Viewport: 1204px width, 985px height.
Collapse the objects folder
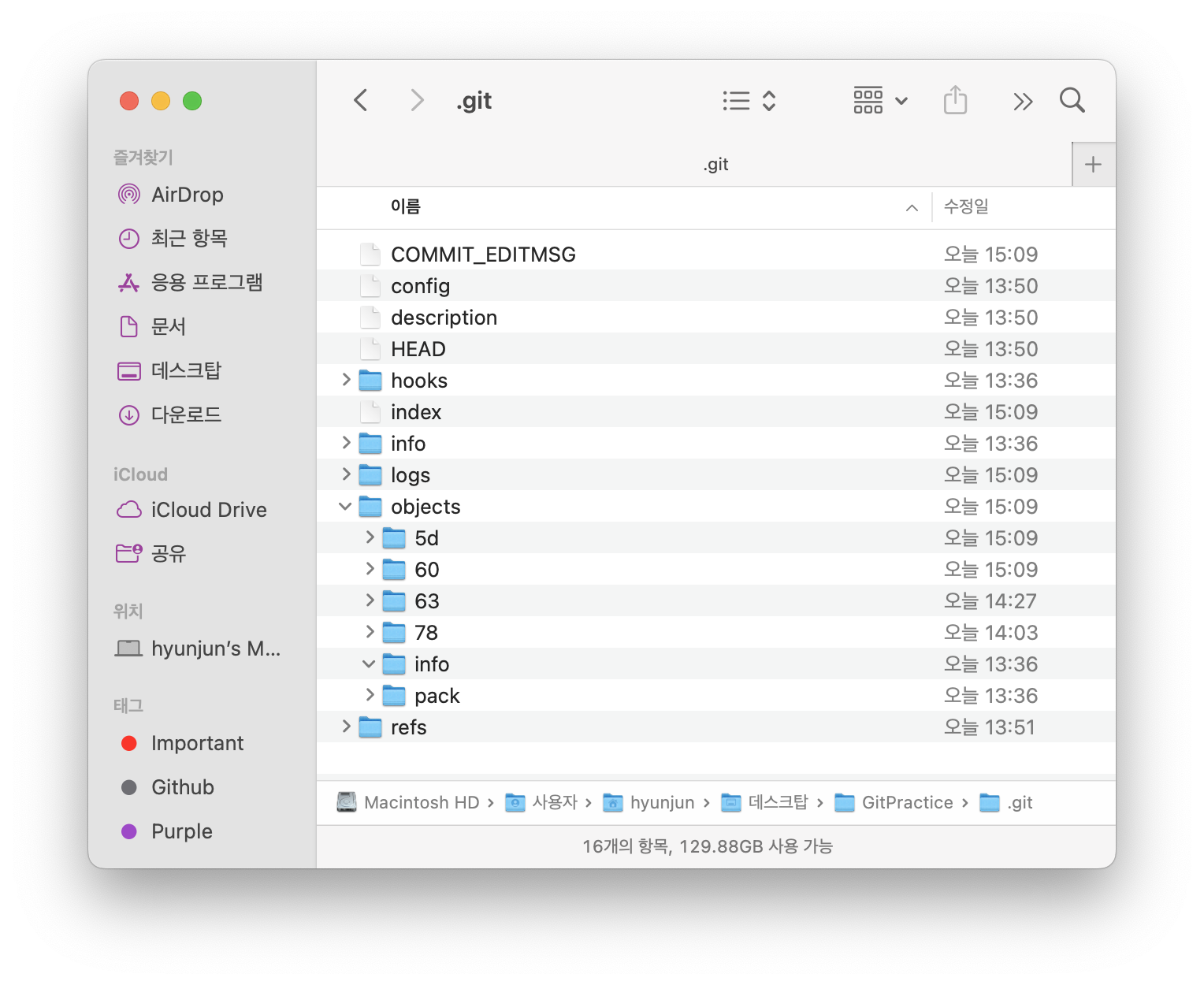pyautogui.click(x=345, y=506)
